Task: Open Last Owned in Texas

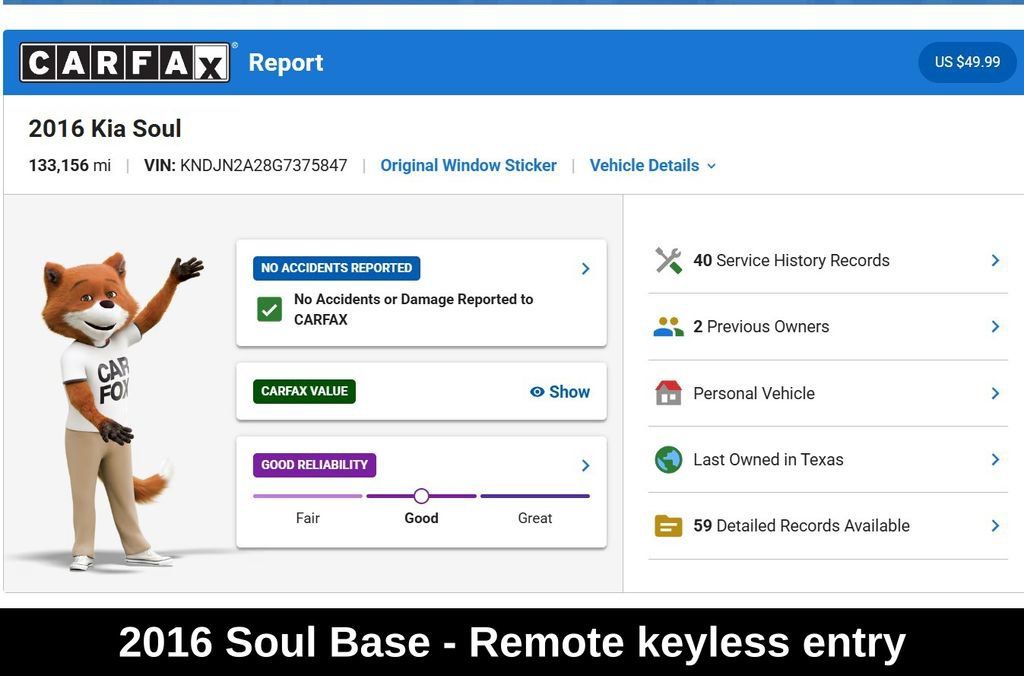Action: [827, 460]
